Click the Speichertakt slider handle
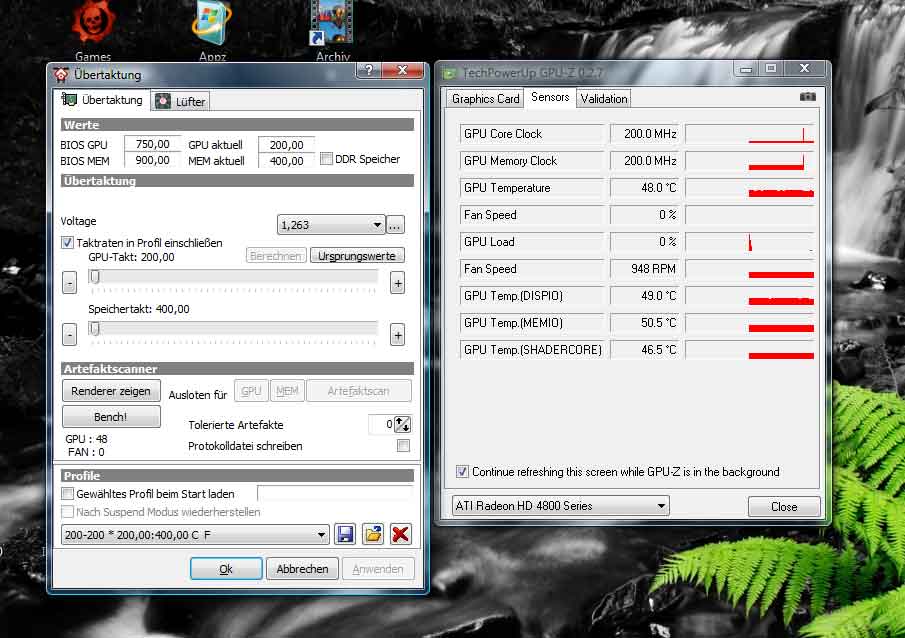 (95, 329)
